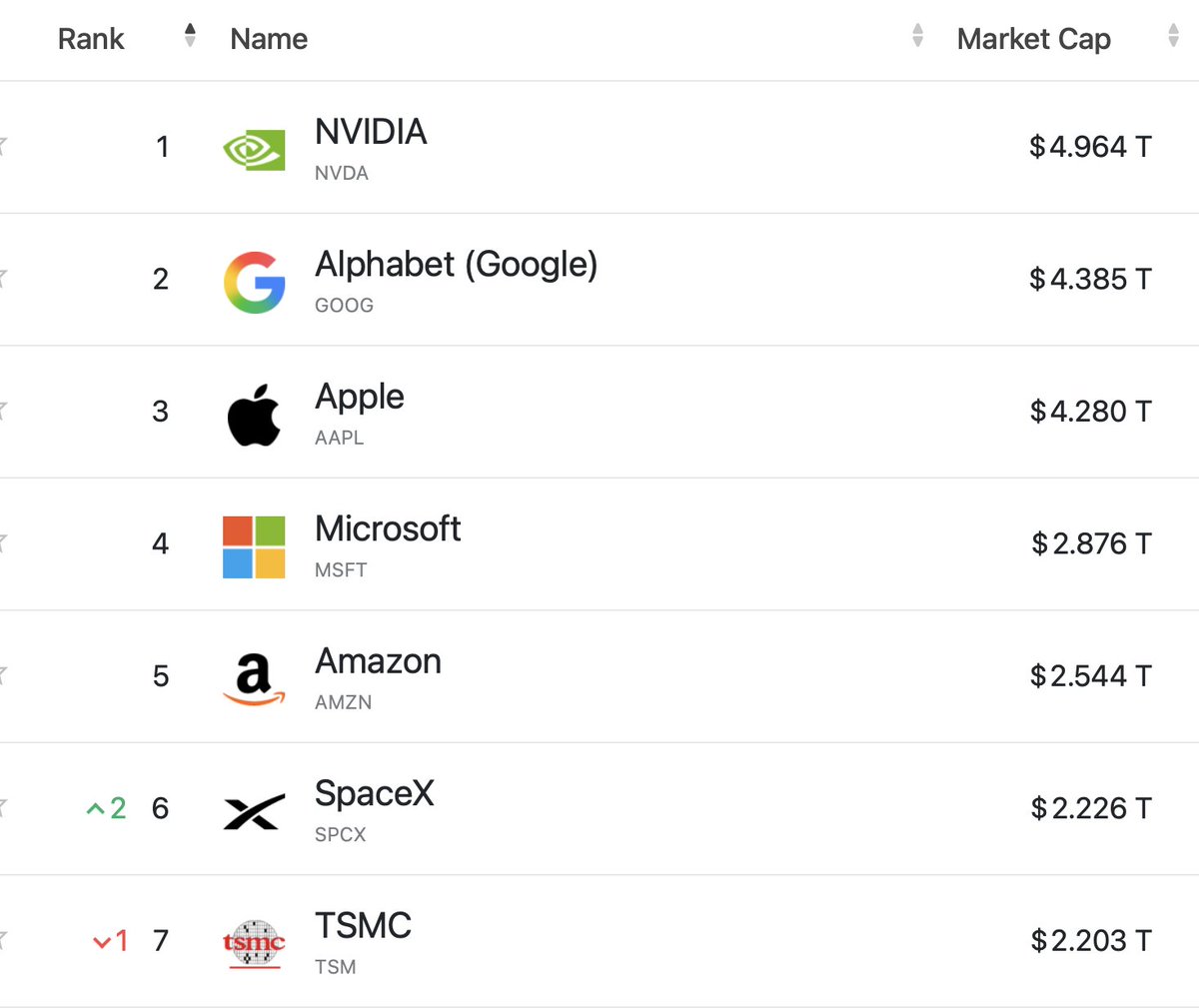Click the Rank column header
Screen dimensions: 1199x1008
[x=91, y=39]
